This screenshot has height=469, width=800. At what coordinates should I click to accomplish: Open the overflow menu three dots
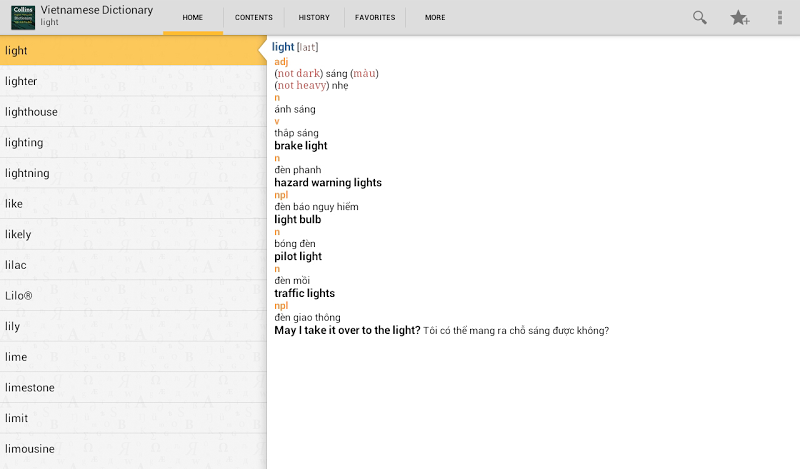(780, 17)
